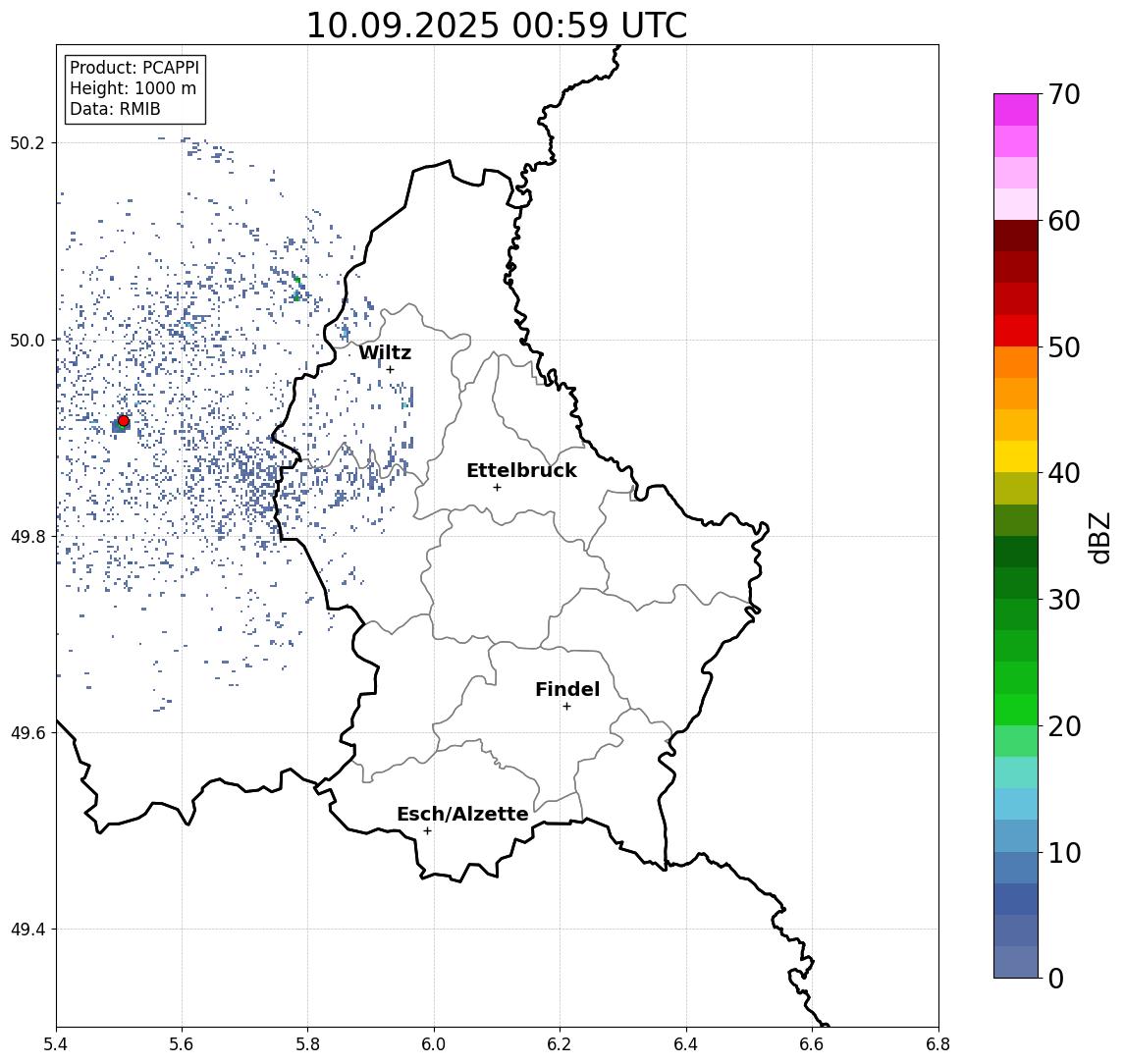Click the light blue band between 10 and 20 dBZ
The height and width of the screenshot is (1064, 1124).
coord(1016,805)
